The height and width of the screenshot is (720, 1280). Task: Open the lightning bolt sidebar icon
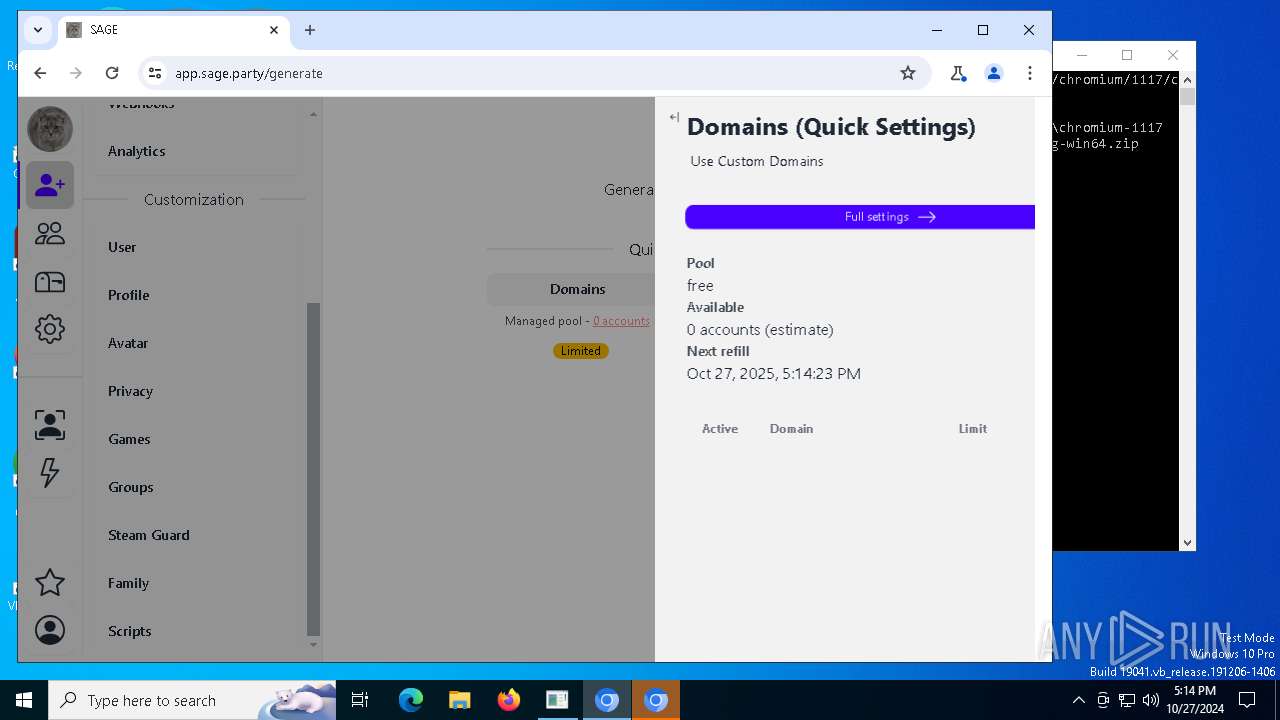click(x=50, y=473)
